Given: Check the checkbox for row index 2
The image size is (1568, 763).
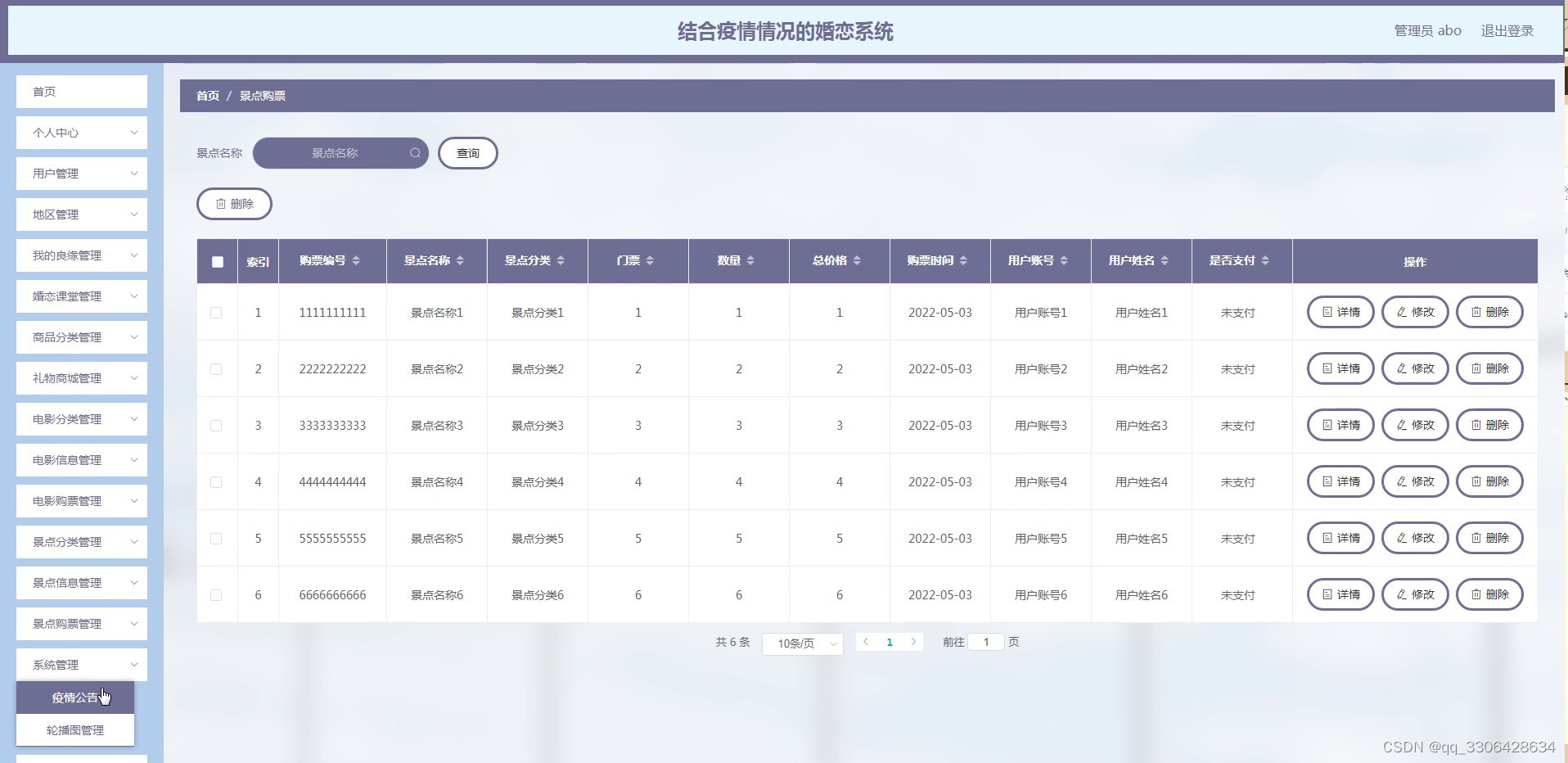Looking at the screenshot, I should pyautogui.click(x=216, y=369).
